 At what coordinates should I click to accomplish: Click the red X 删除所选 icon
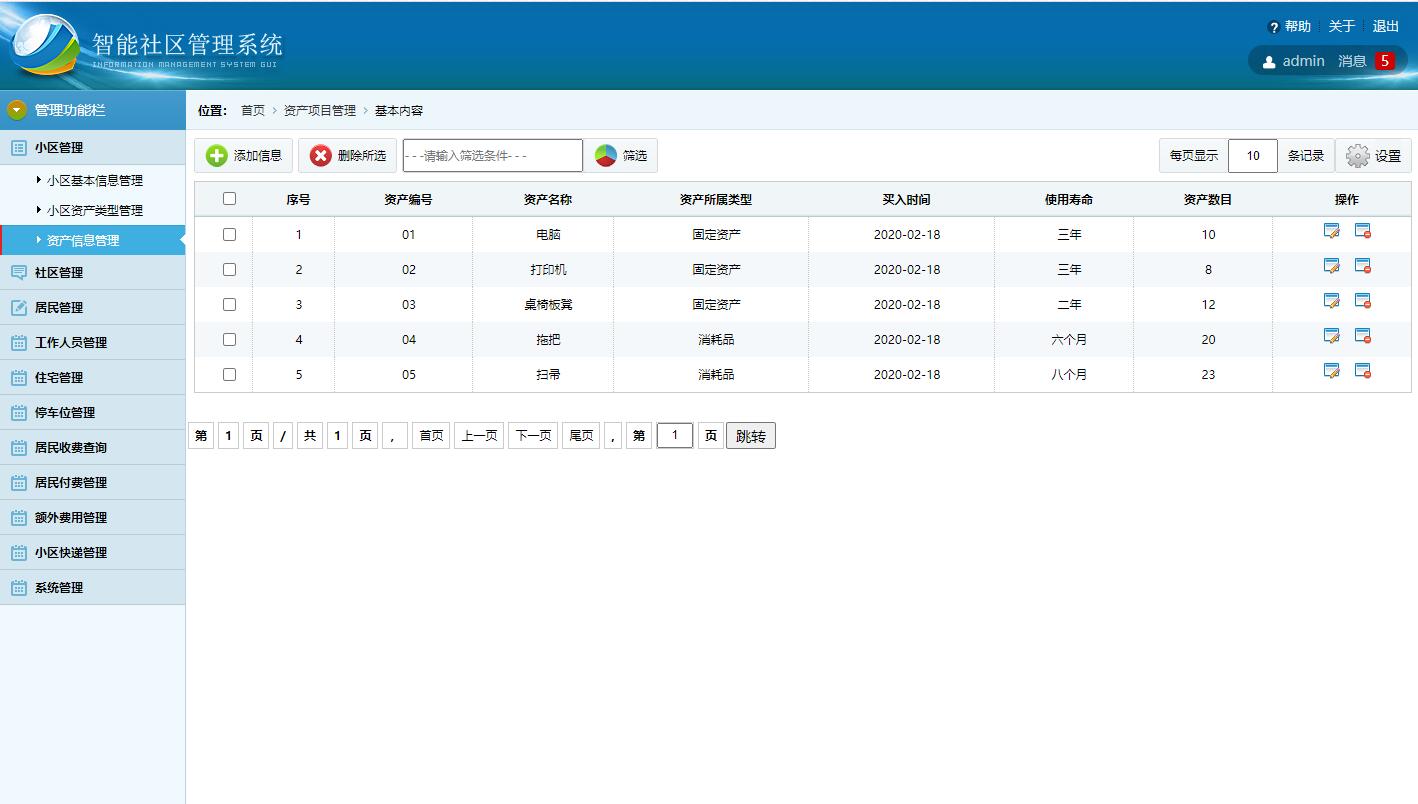pos(320,156)
